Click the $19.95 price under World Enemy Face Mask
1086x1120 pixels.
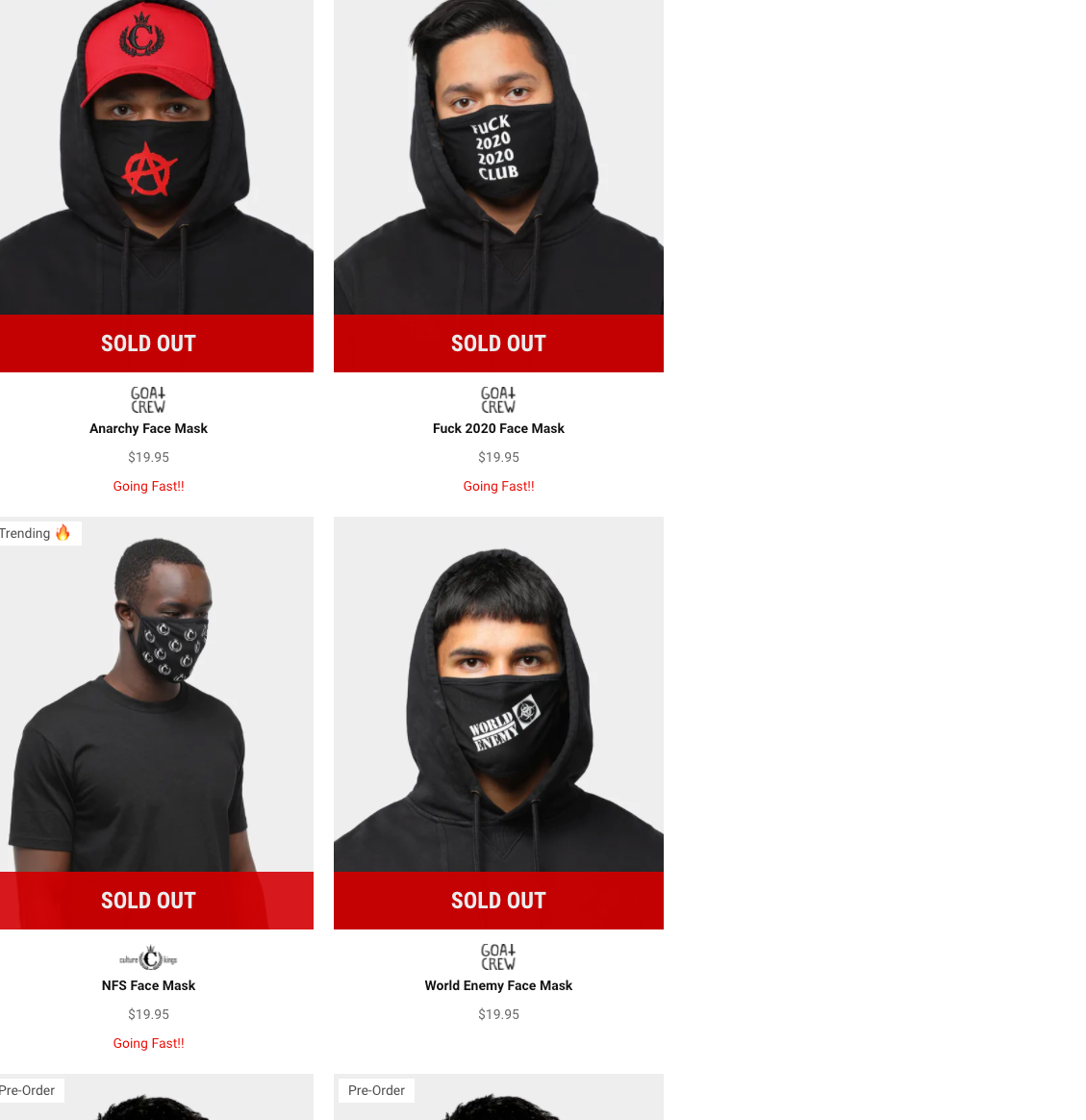pos(498,1014)
